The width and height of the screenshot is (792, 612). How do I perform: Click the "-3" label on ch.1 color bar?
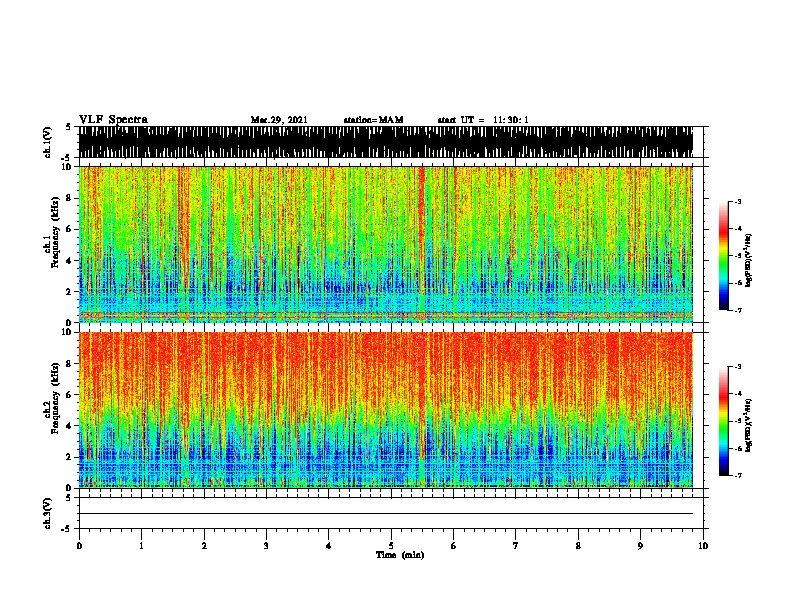tap(737, 201)
